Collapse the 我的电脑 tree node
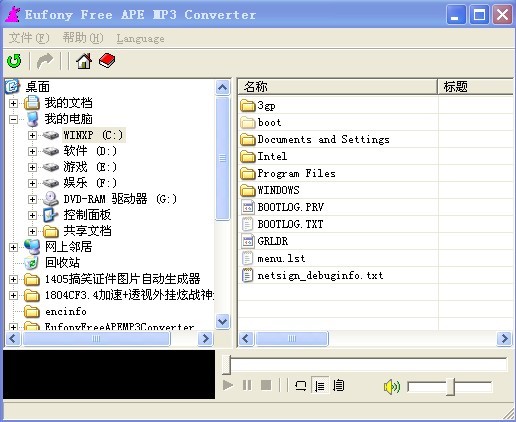 click(13, 119)
